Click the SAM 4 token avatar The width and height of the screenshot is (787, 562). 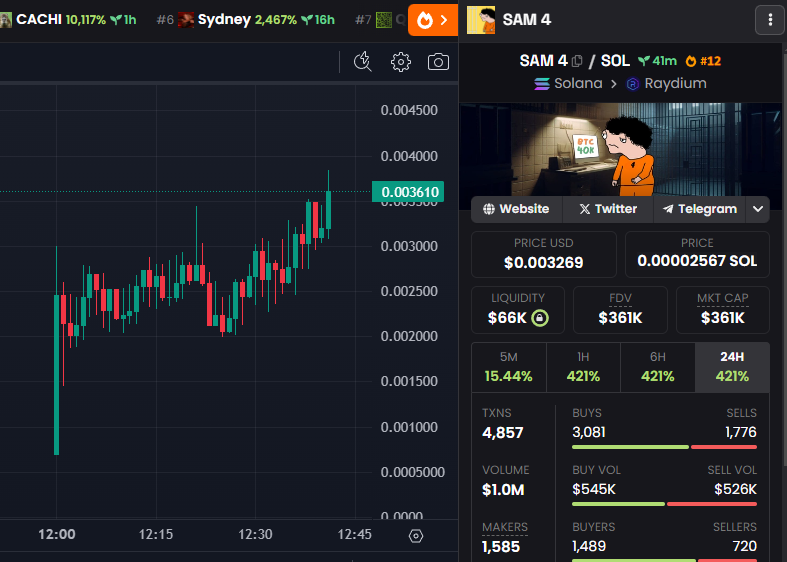[x=481, y=20]
